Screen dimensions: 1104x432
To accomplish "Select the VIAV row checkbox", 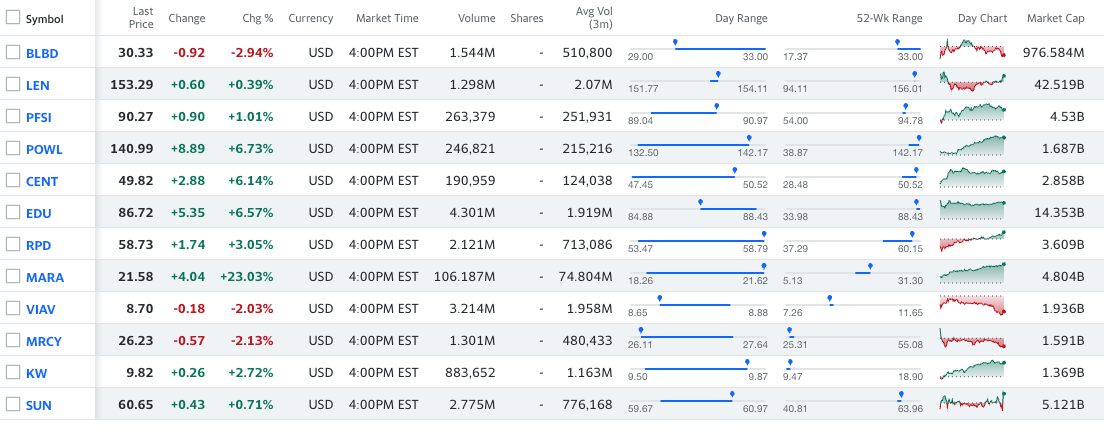I will [13, 308].
